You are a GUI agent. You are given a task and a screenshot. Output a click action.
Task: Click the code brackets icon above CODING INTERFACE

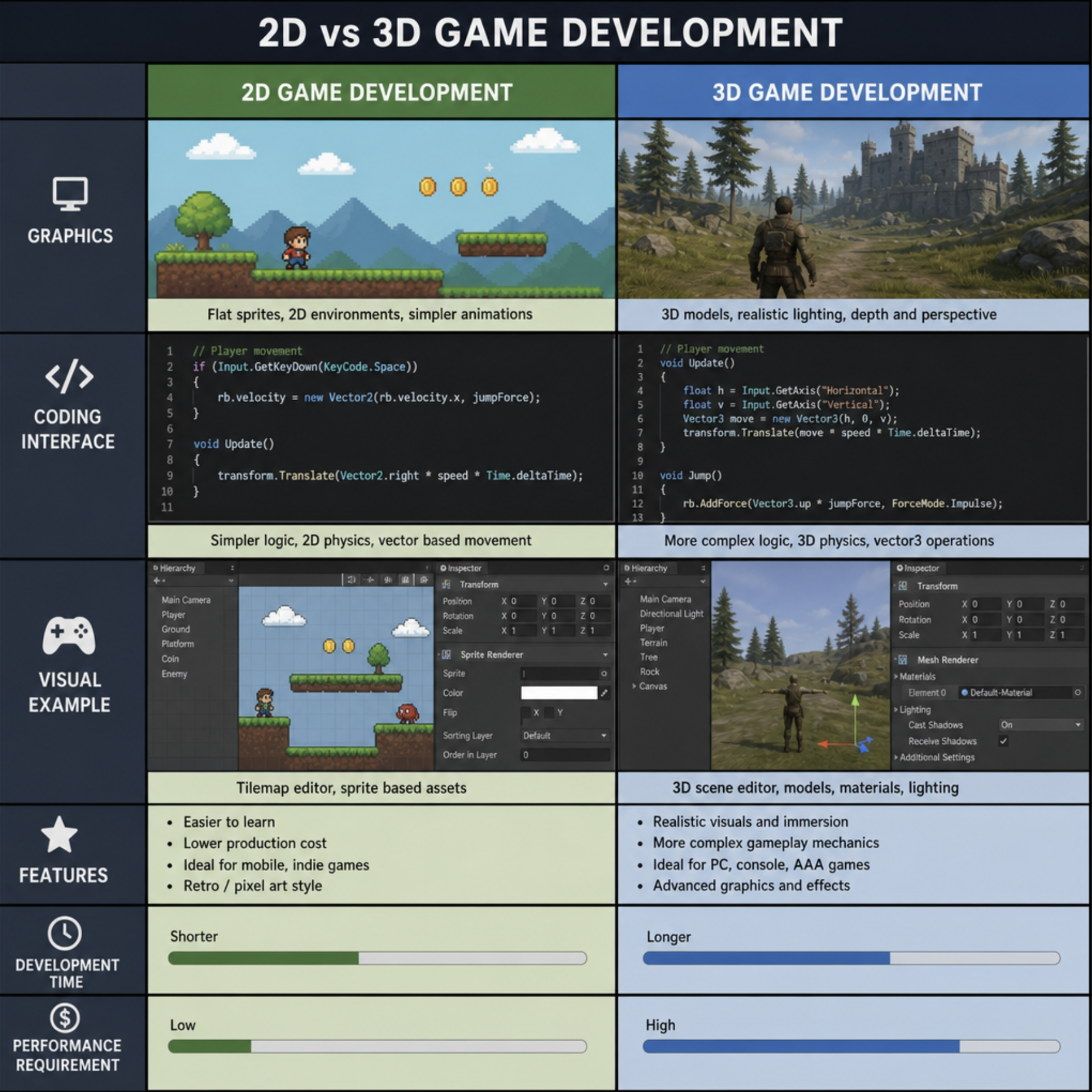[x=69, y=376]
